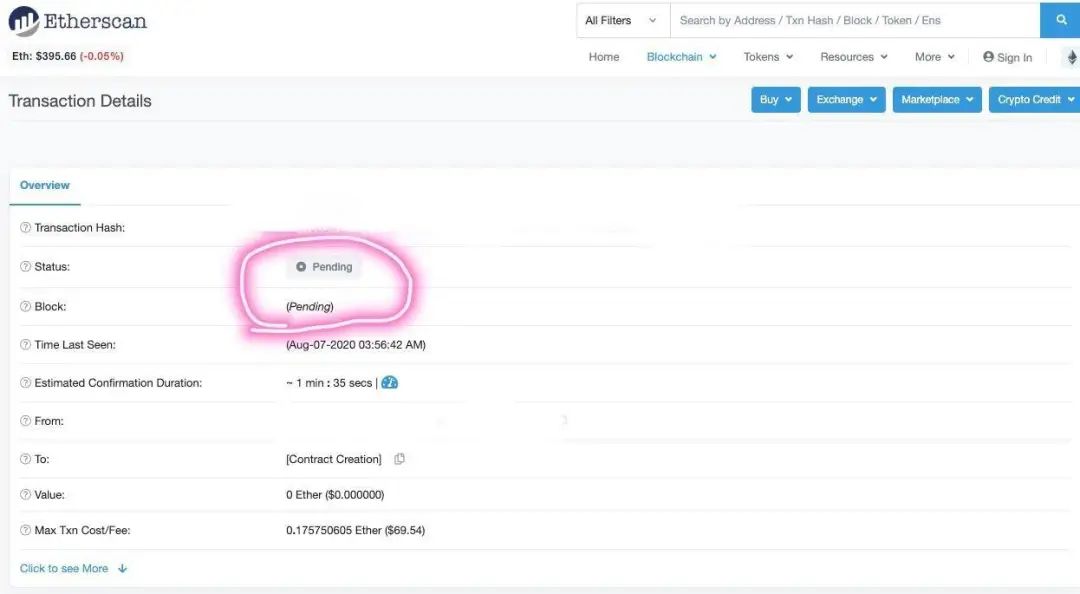1080x594 pixels.
Task: Open the Buy dropdown button
Action: click(x=776, y=100)
